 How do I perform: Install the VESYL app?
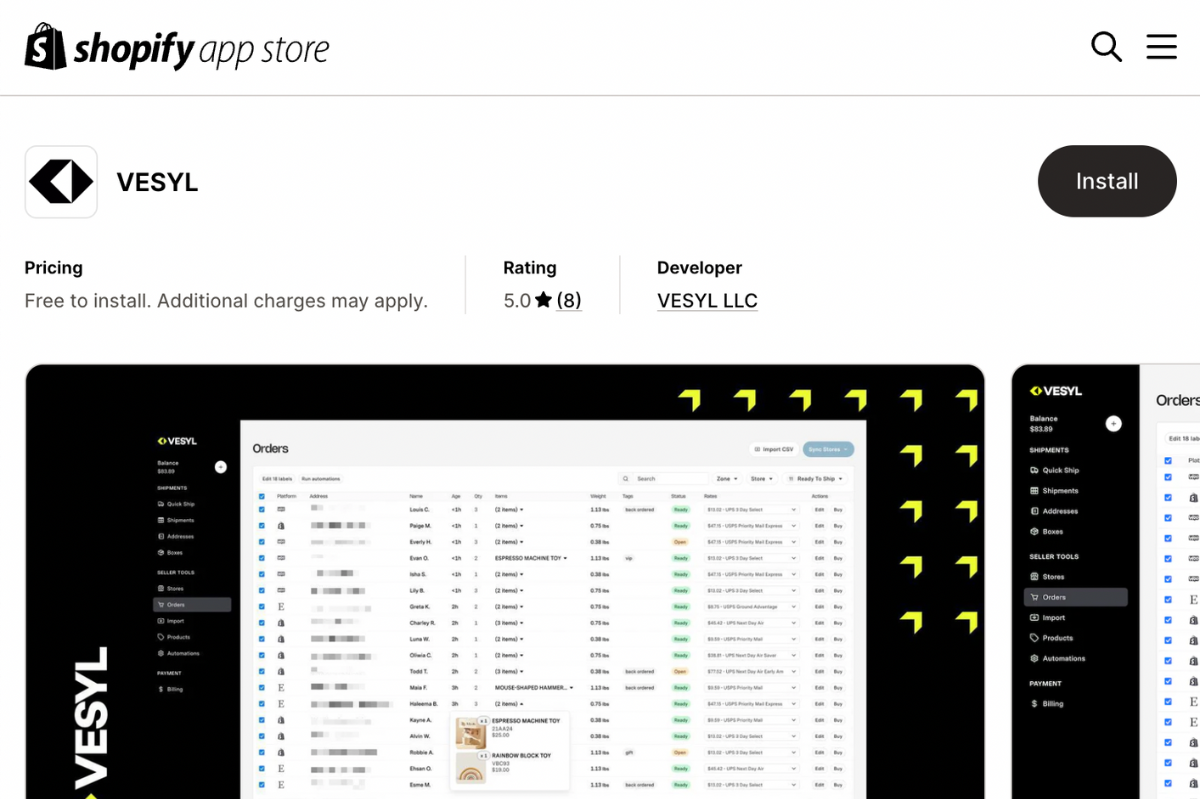[x=1107, y=181]
